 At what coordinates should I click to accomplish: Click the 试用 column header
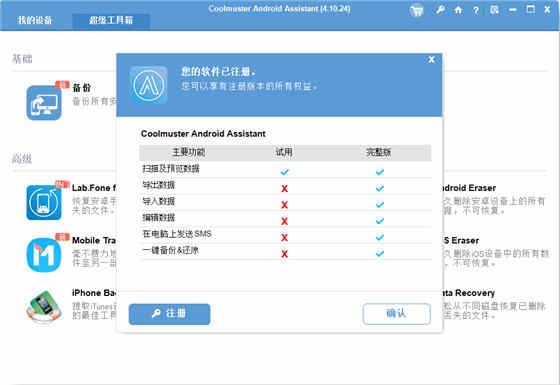284,152
